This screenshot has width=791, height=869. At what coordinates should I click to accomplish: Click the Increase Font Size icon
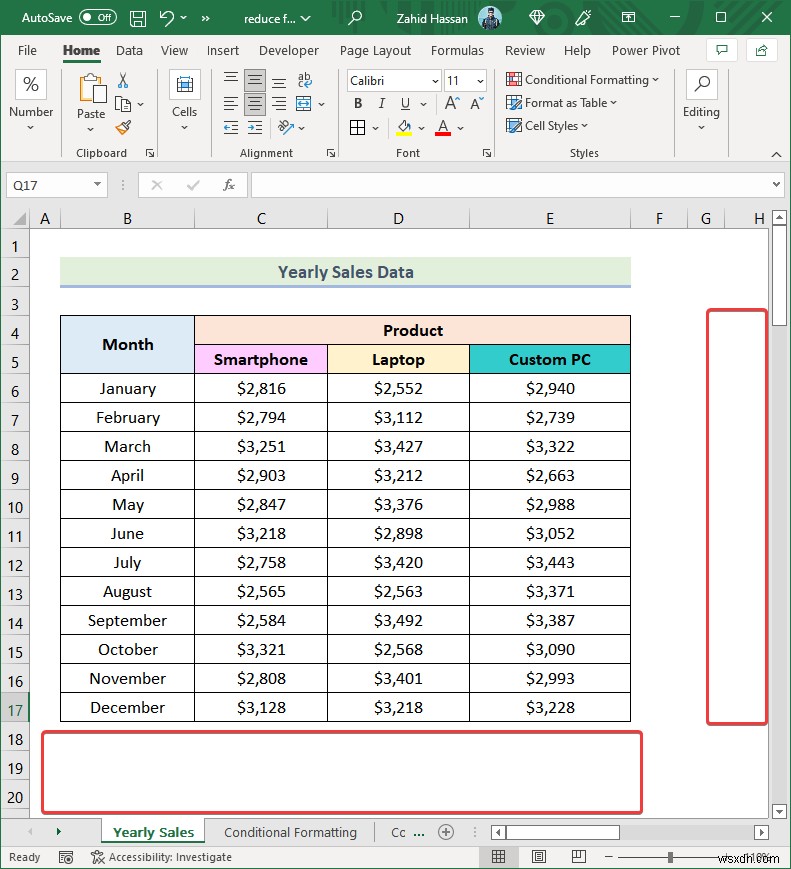coord(452,104)
